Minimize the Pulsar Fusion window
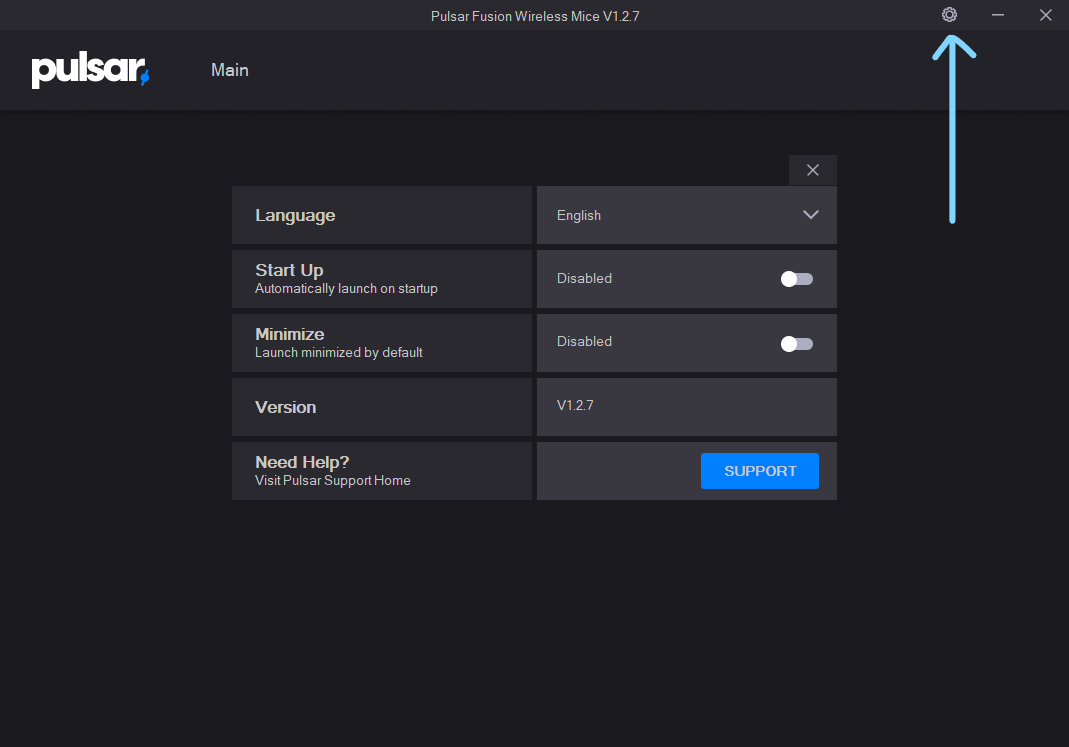 click(x=997, y=15)
